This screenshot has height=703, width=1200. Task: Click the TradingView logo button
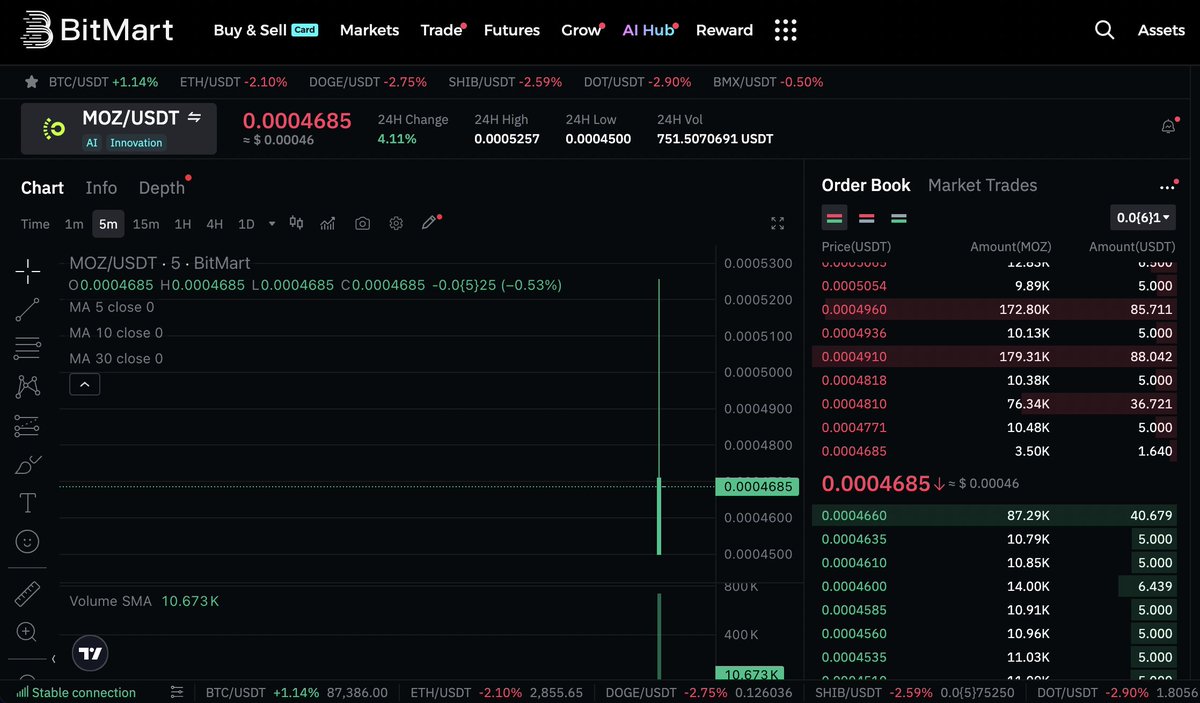click(90, 653)
